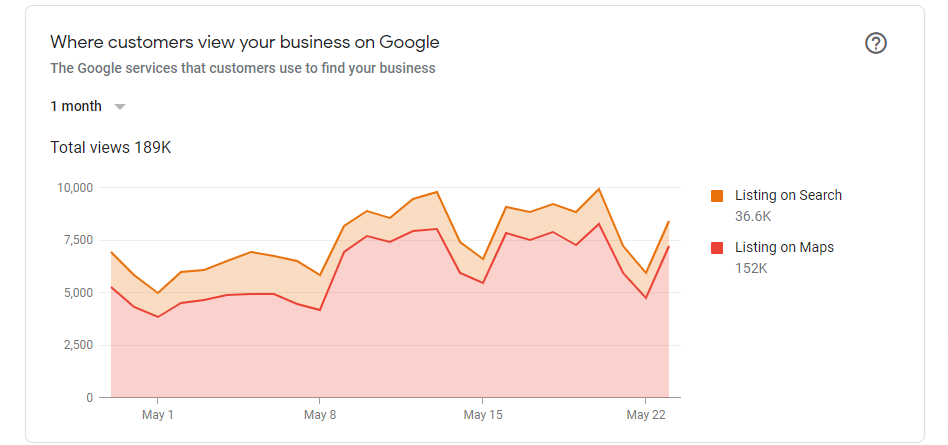The image size is (948, 445).
Task: Click the red Listing on Maps swatch
Action: pos(717,247)
